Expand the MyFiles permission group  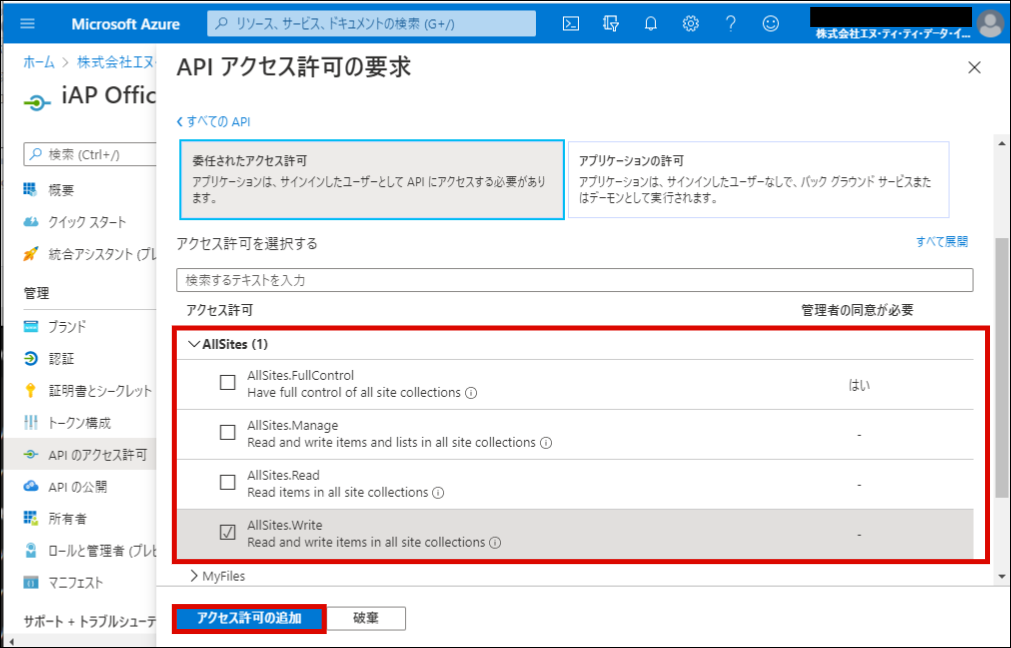[x=193, y=576]
